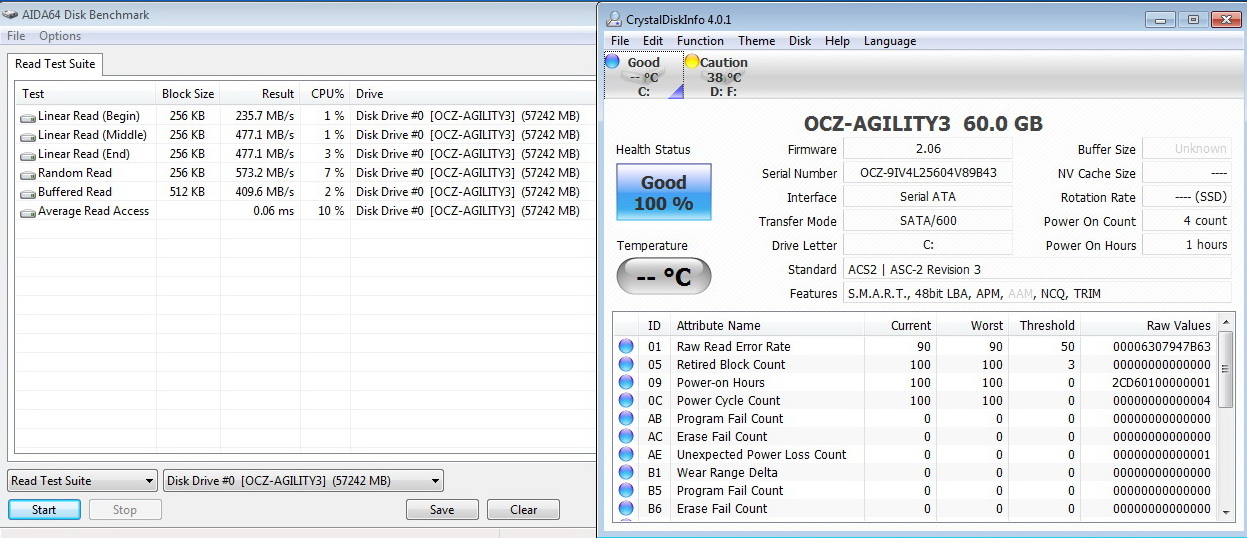Click the blue orb for attribute AB Program Fail Count
The image size is (1247, 538).
(x=626, y=419)
